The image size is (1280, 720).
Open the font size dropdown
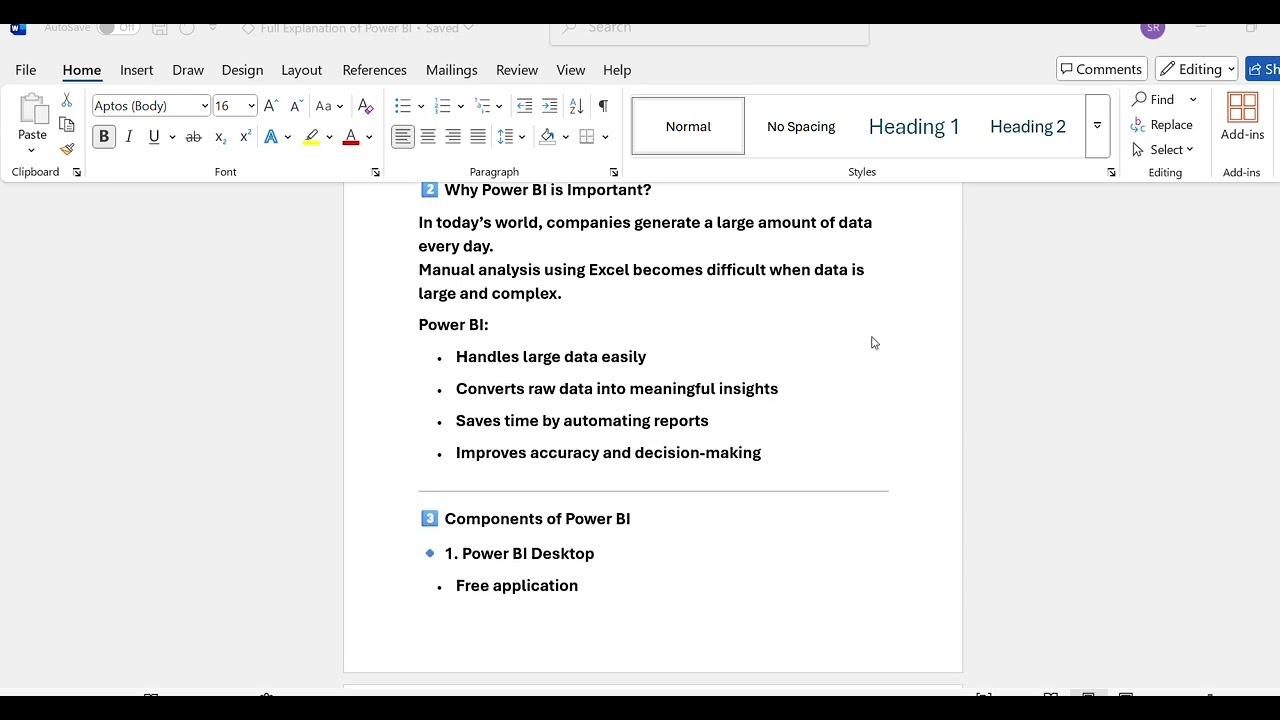coord(251,106)
